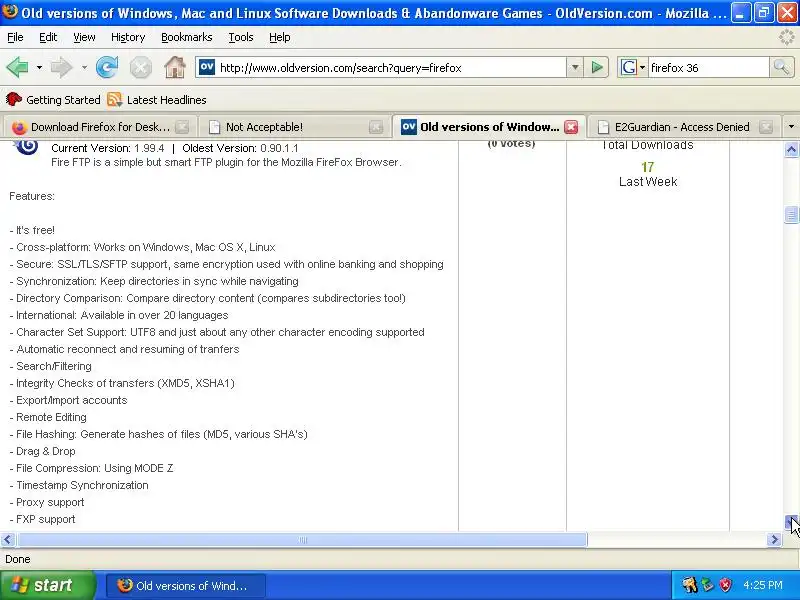This screenshot has width=800, height=600.
Task: Click the text Oldest Version: 0.90.1.1
Action: tap(240, 148)
